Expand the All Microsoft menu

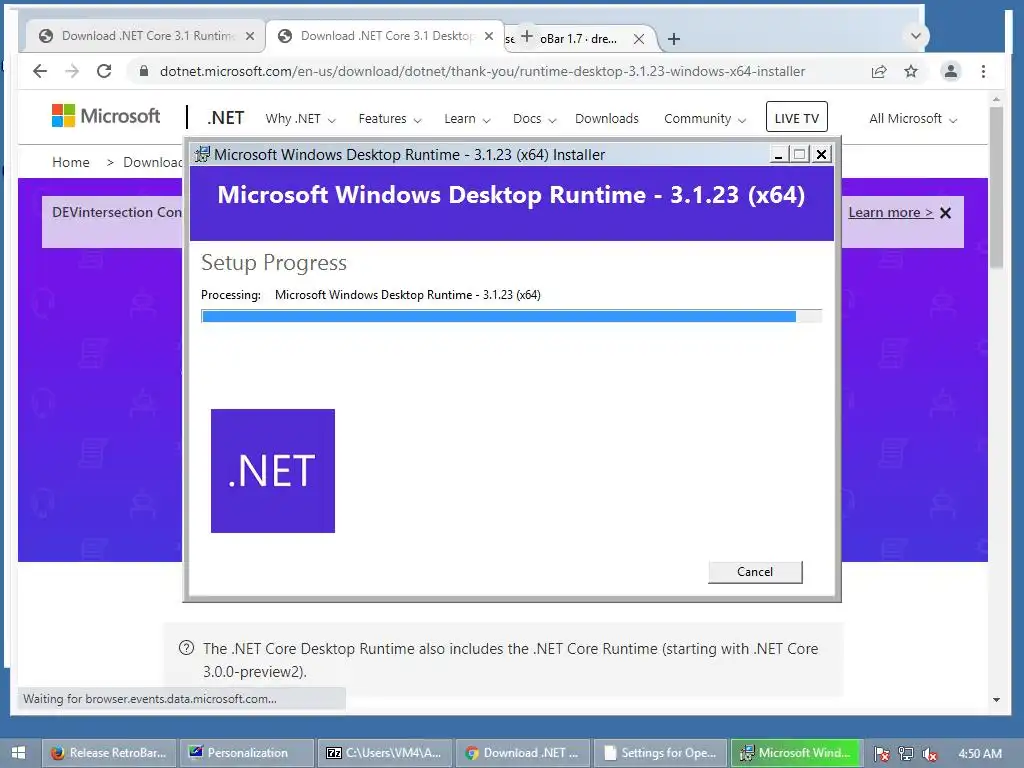tap(913, 119)
